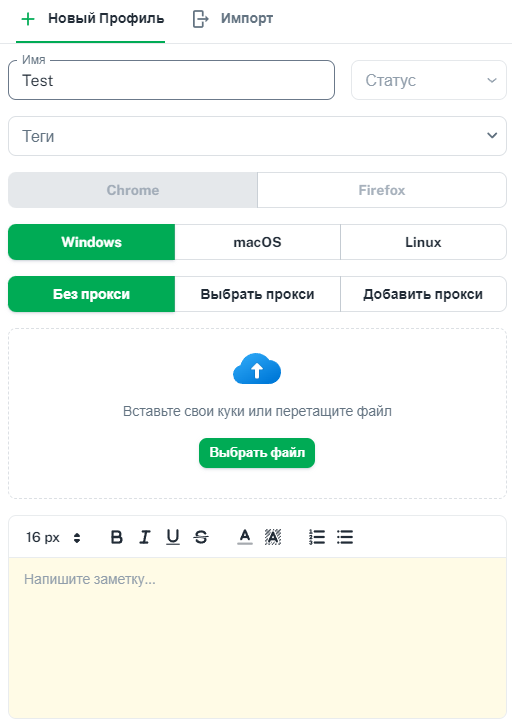Click the Имя input field containing Test

click(x=172, y=80)
